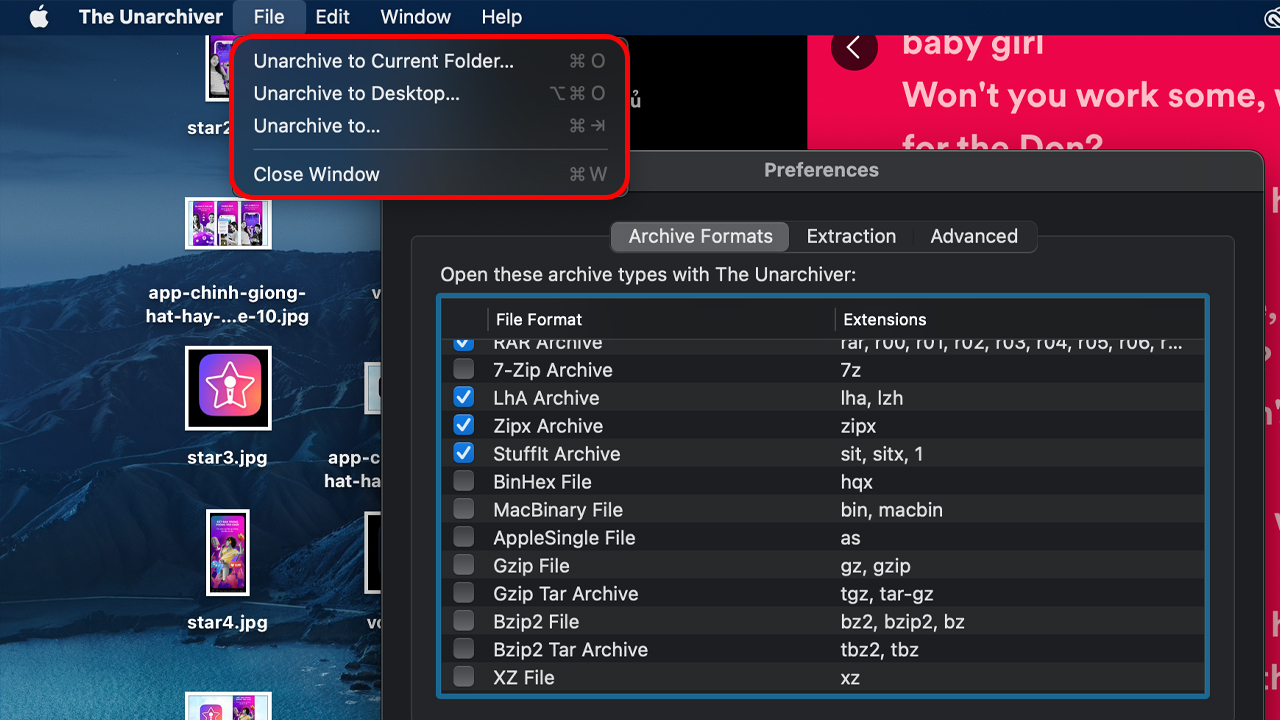Viewport: 1280px width, 720px height.
Task: Open the Help menu
Action: [501, 17]
